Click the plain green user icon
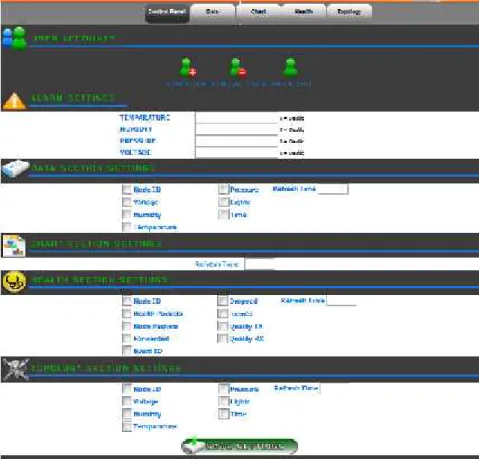This screenshot has height=459, width=479. 290,68
